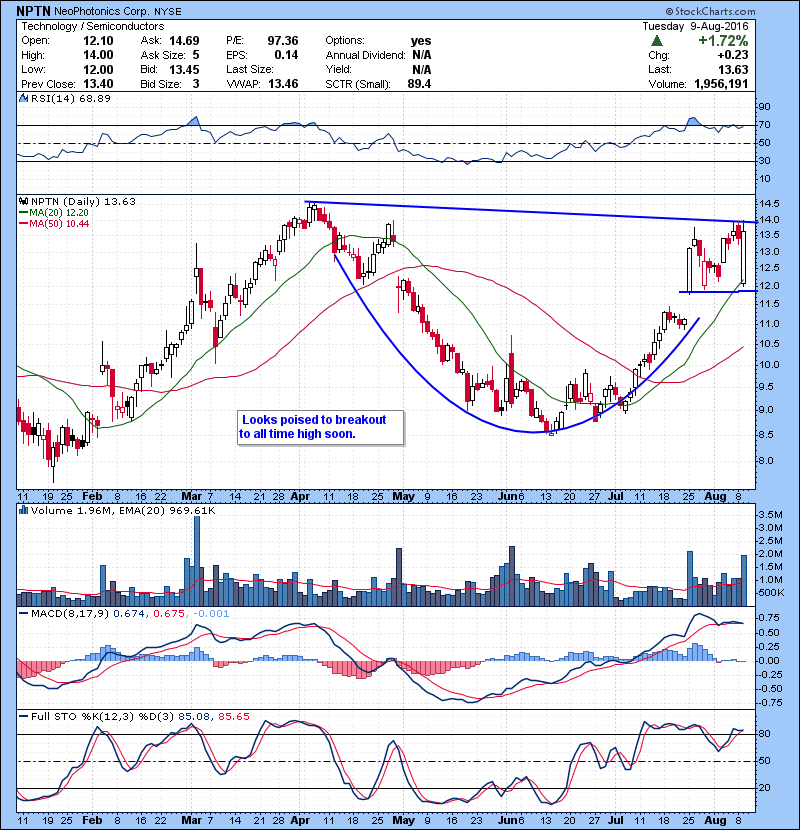Click the 80 level on the stochastic axis
This screenshot has width=800, height=830.
coord(765,734)
